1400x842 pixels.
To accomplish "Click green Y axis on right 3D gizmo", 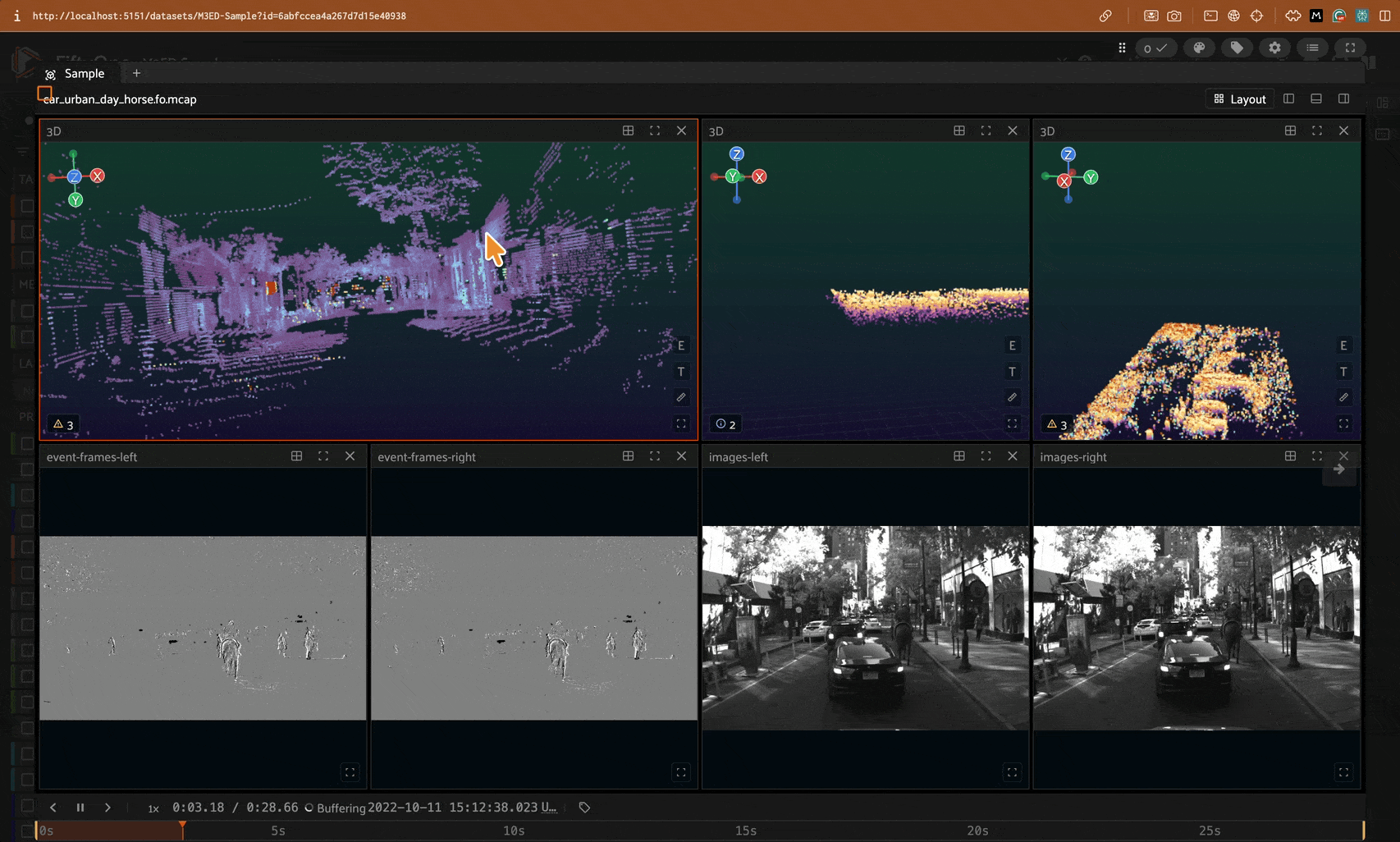I will (x=1091, y=177).
